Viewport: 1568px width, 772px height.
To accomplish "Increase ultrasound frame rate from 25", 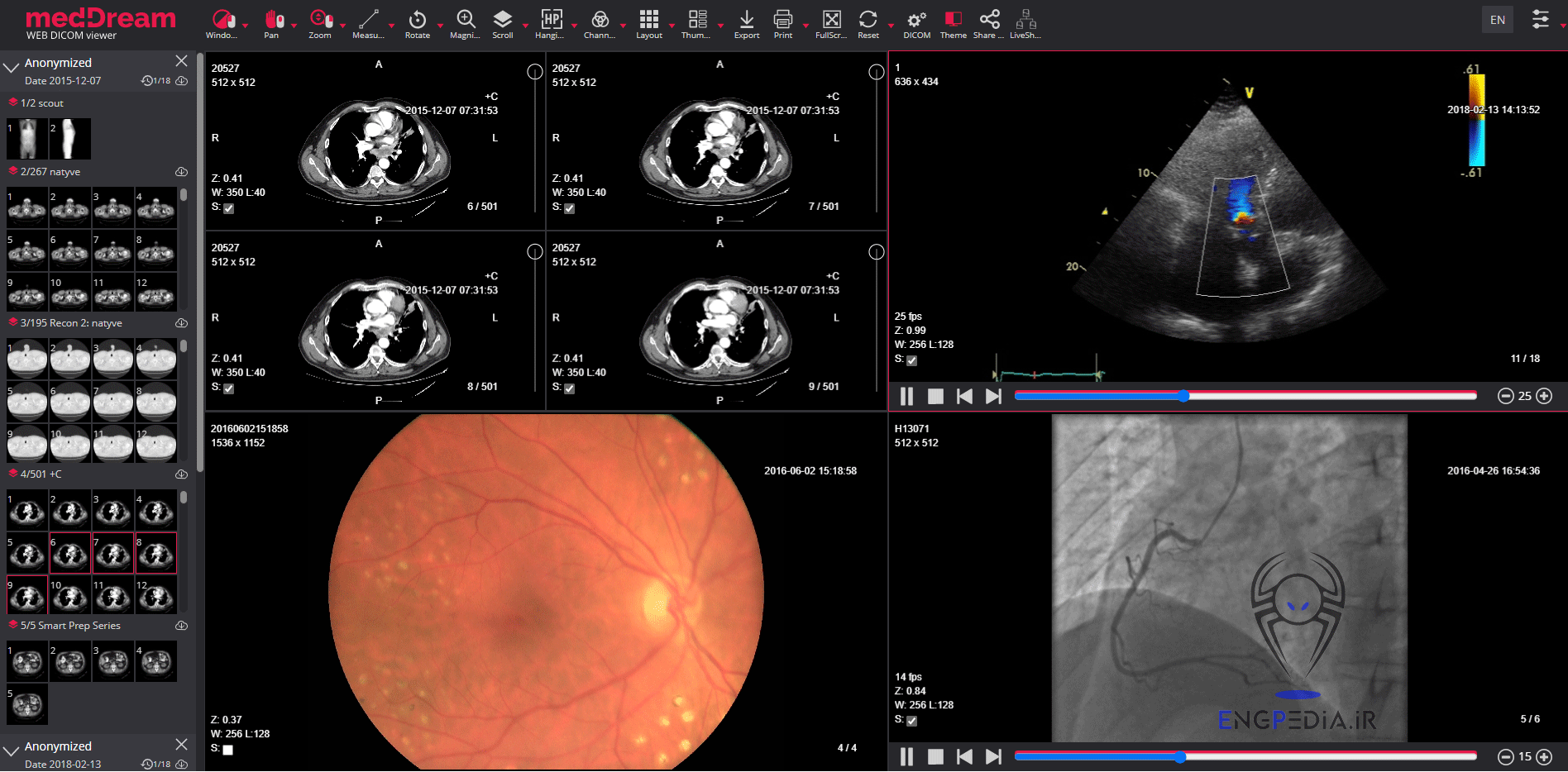I will [x=1544, y=396].
